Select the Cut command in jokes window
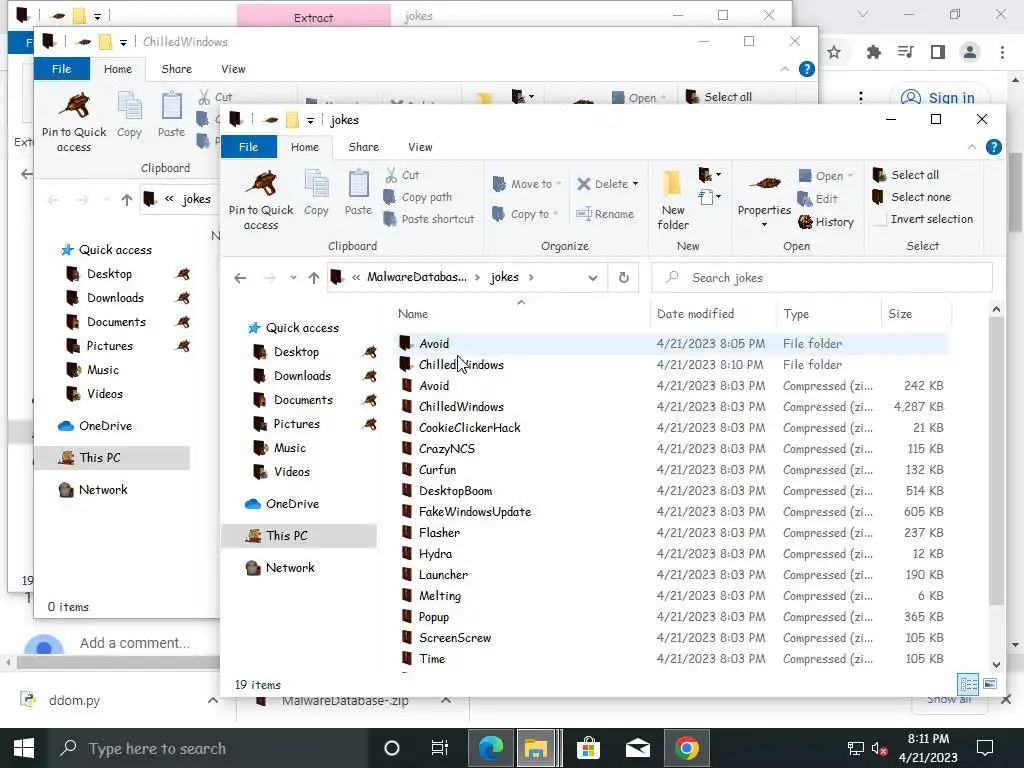Image resolution: width=1024 pixels, height=768 pixels. tap(402, 175)
